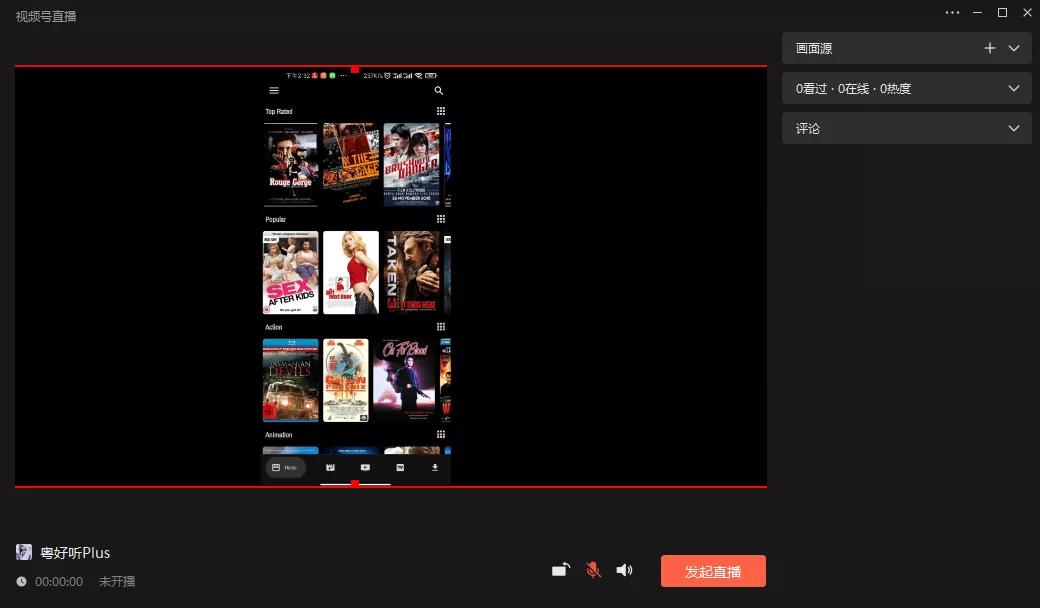Screen dimensions: 1040x608
Task: Click the 发起直播 start broadcast button
Action: click(713, 571)
